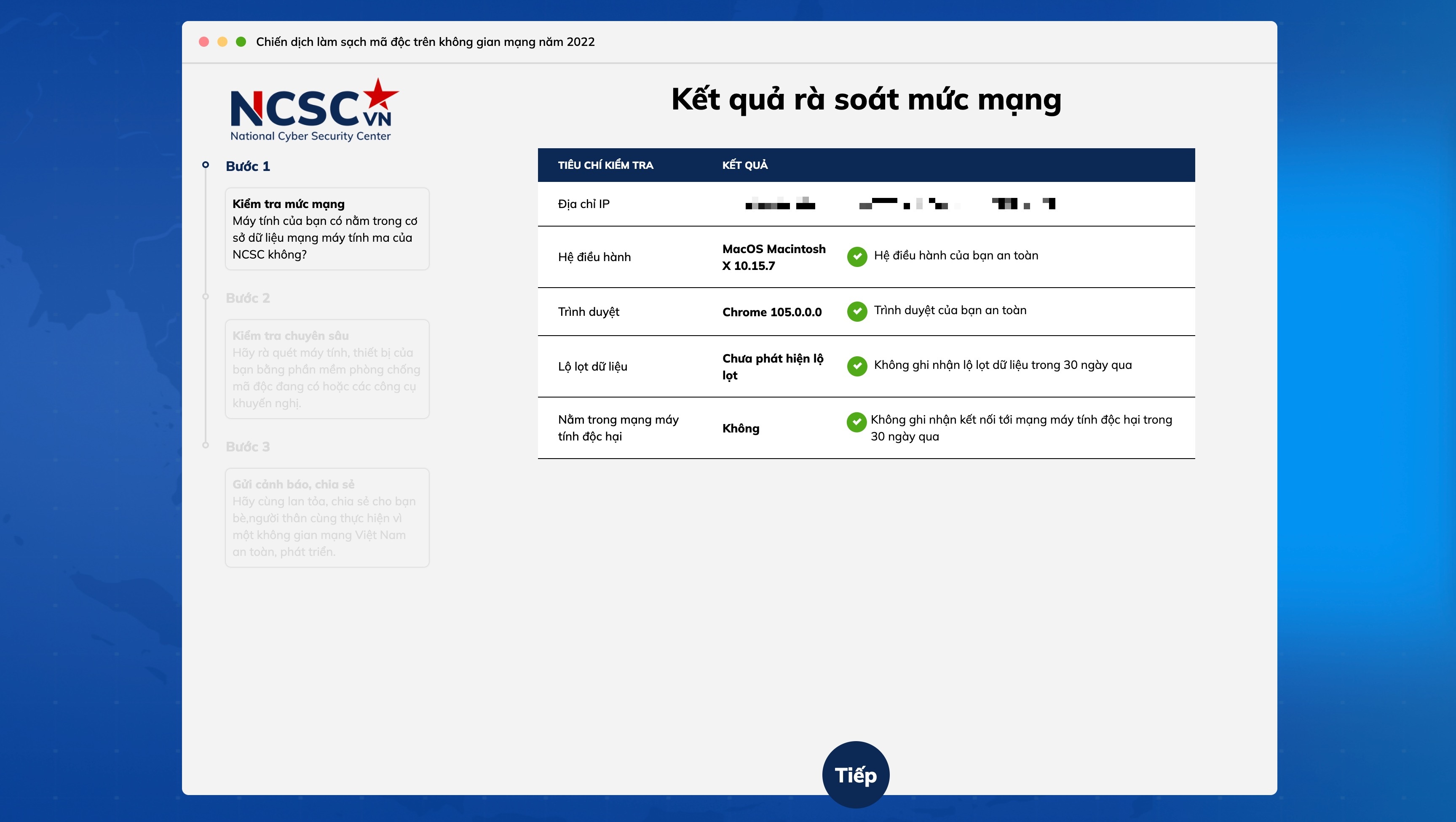Click green checkmark beside "Hệ điều hành của bạn an toàn"
The image size is (1456, 822).
[857, 256]
